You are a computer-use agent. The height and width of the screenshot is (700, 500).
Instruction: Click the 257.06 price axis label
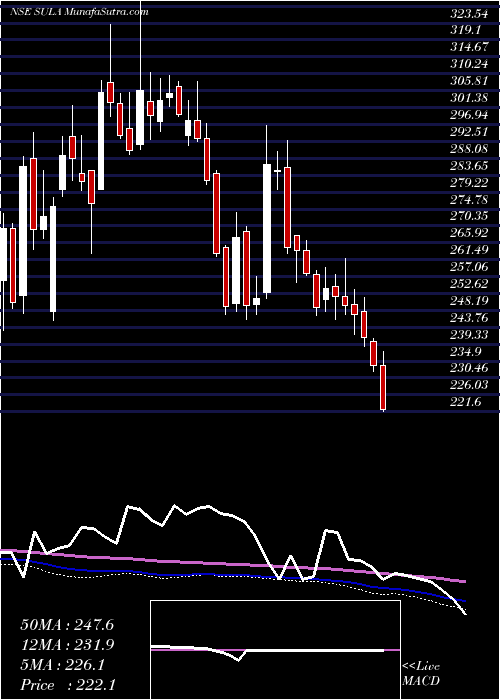coord(468,267)
